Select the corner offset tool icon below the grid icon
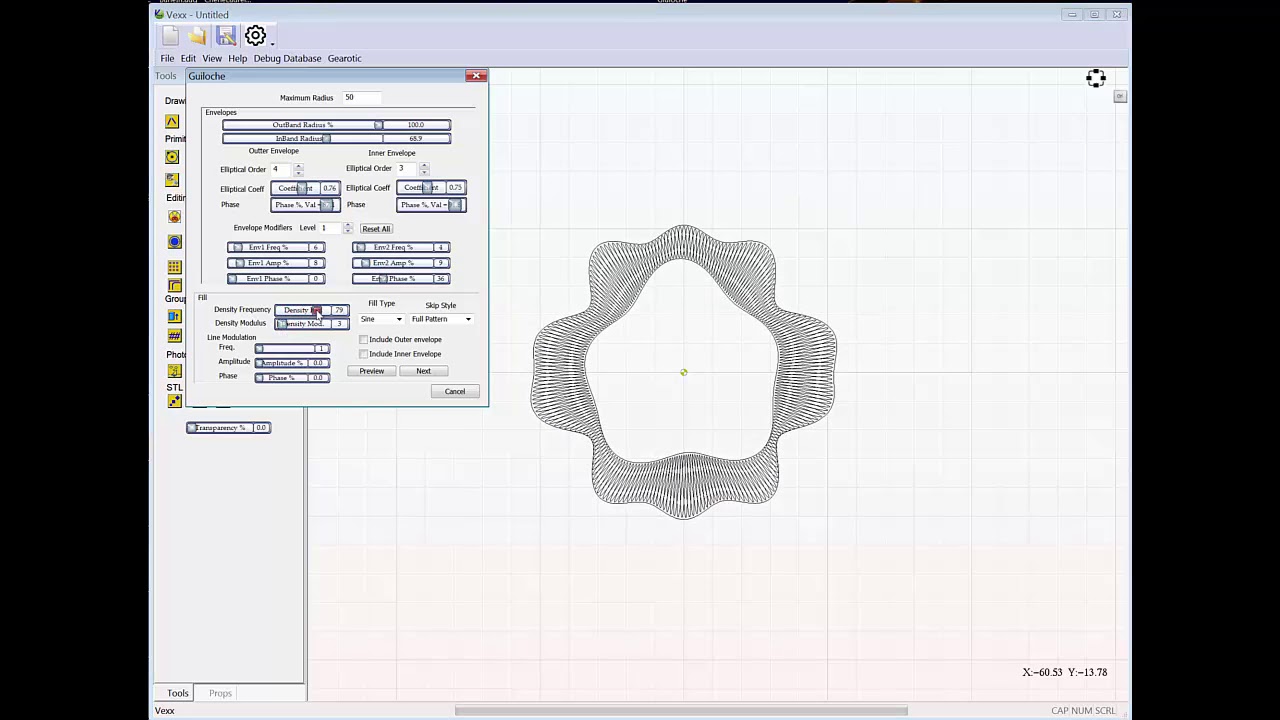This screenshot has width=1280, height=720. click(174, 286)
